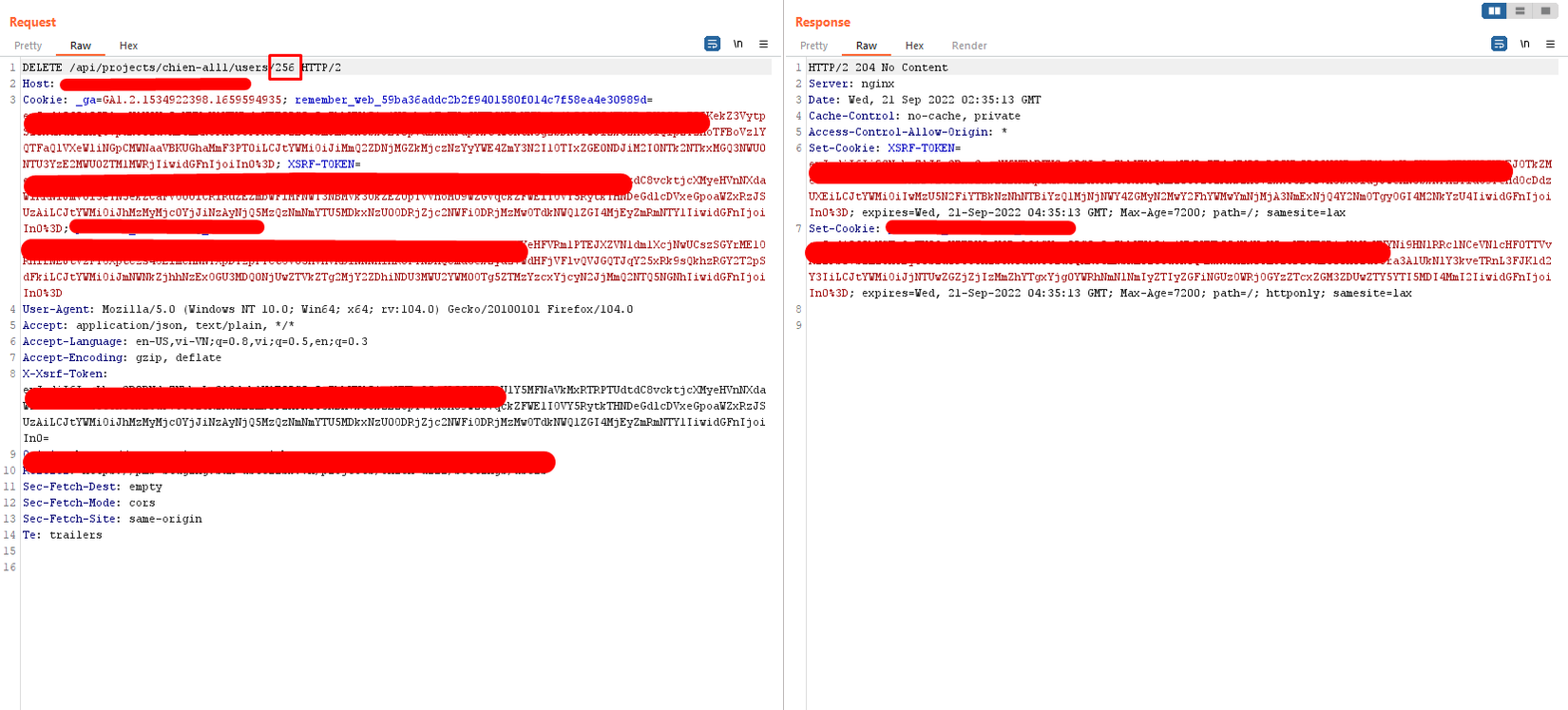Click the Response panel title
Screen dimensions: 1568x710
823,22
